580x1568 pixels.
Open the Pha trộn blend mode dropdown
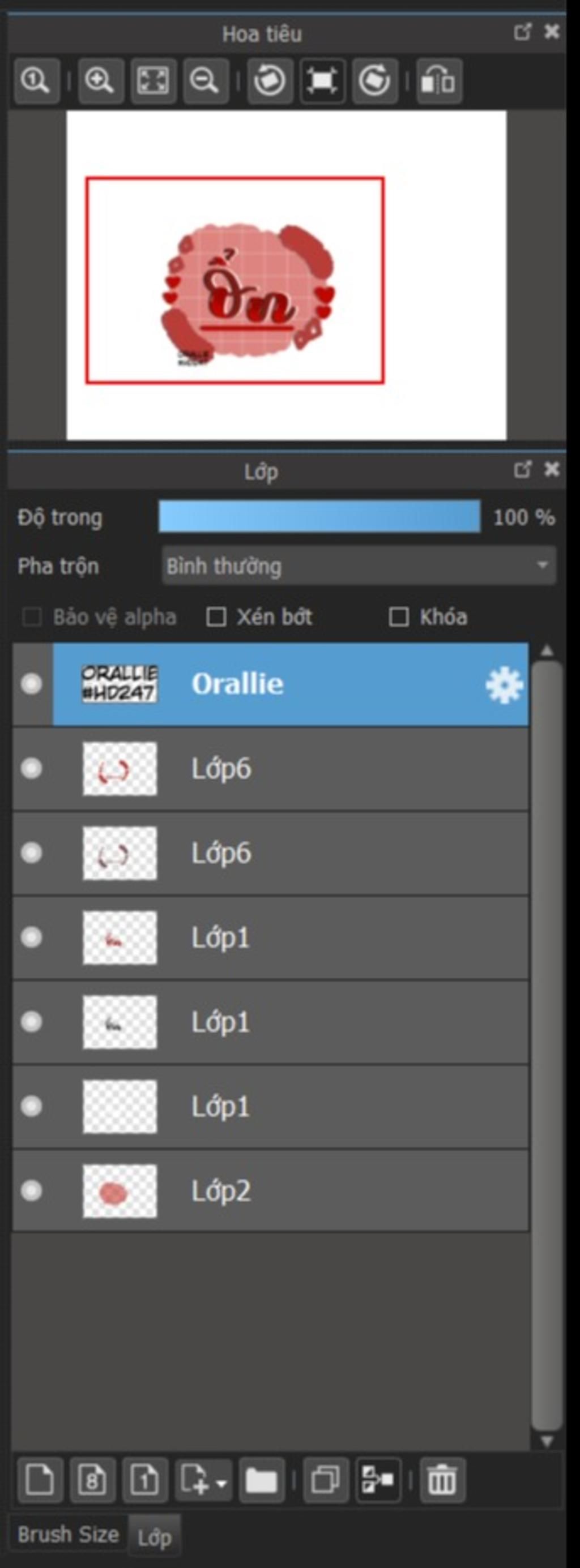pyautogui.click(x=359, y=565)
